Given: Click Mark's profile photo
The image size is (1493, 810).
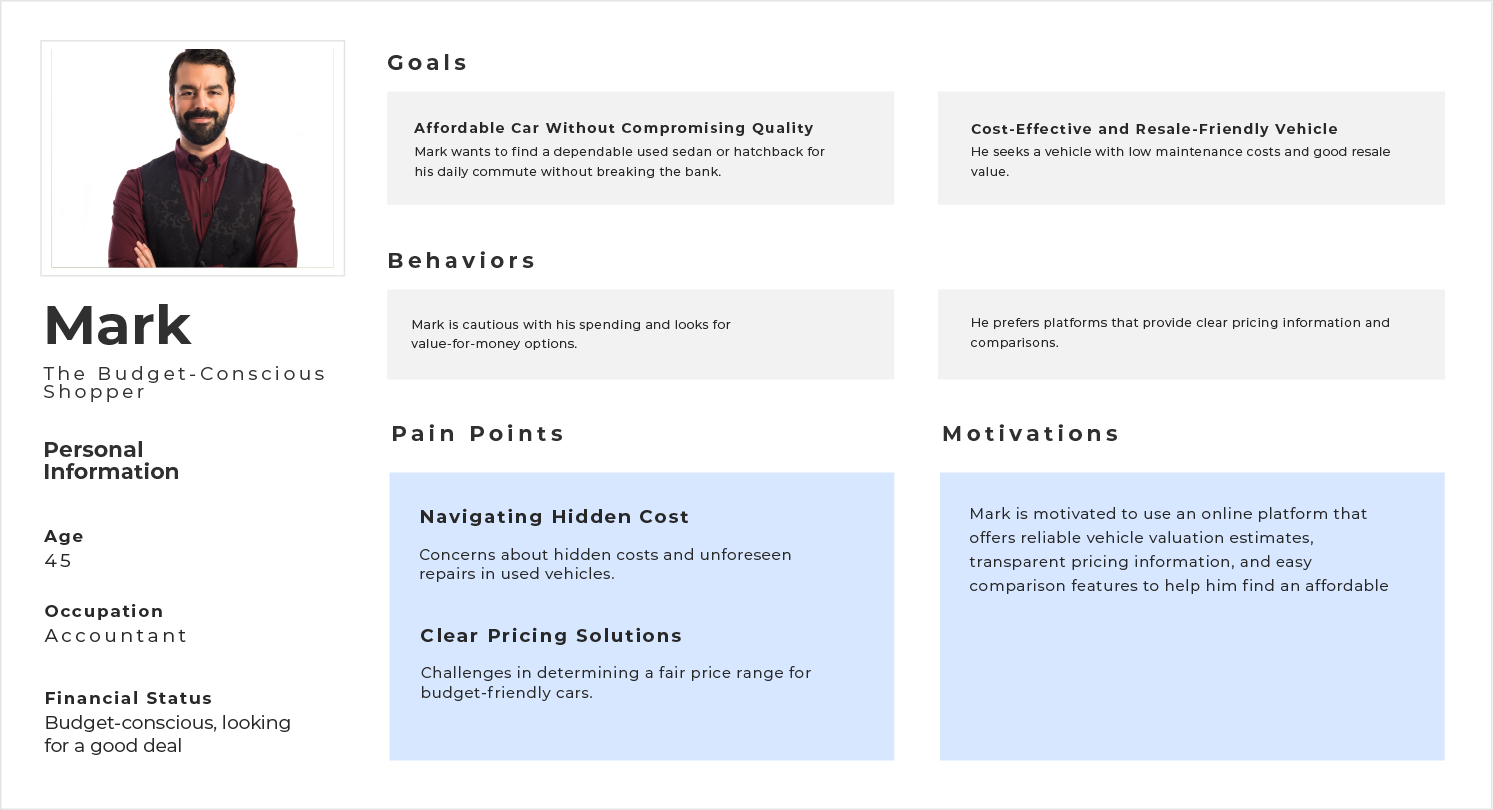Looking at the screenshot, I should (x=193, y=158).
